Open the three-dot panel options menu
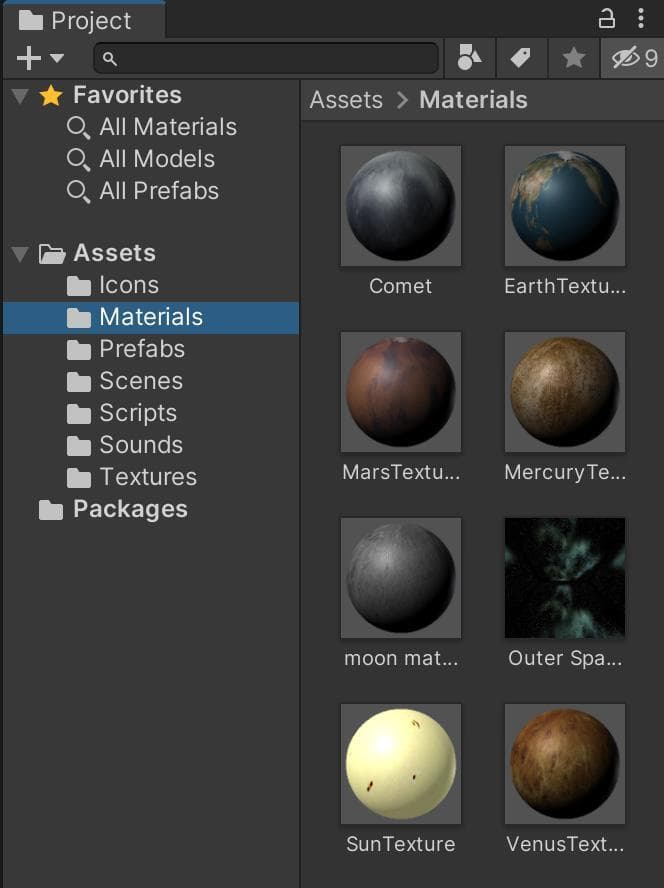 (641, 19)
